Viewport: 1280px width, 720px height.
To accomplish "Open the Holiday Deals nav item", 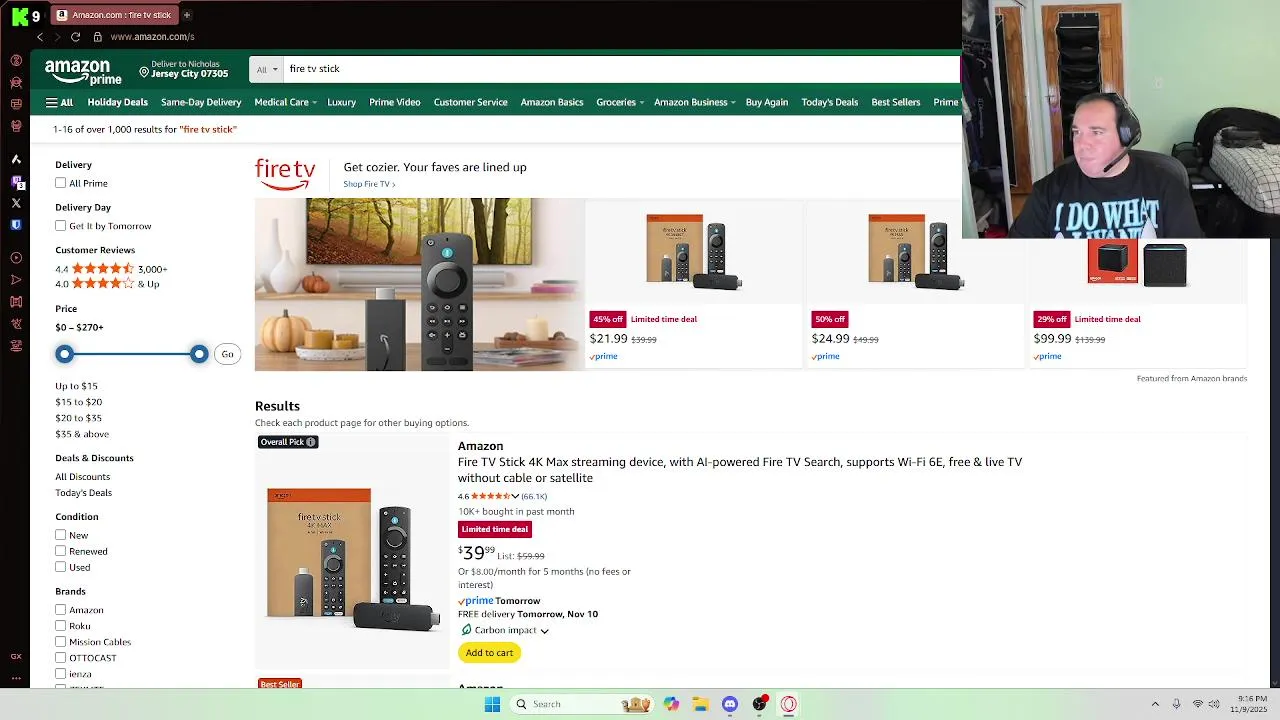I will (x=117, y=102).
